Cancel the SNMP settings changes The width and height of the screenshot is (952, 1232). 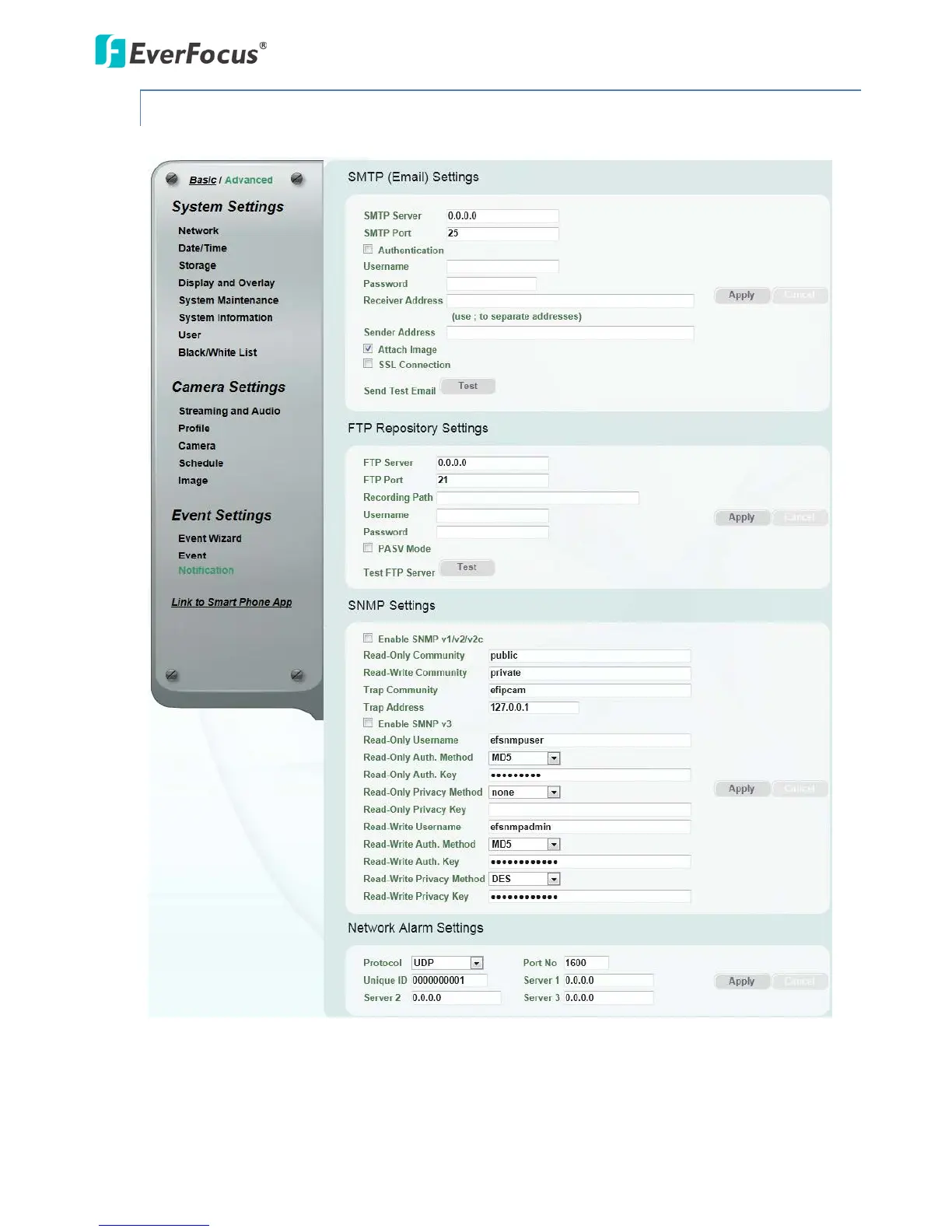(x=800, y=789)
